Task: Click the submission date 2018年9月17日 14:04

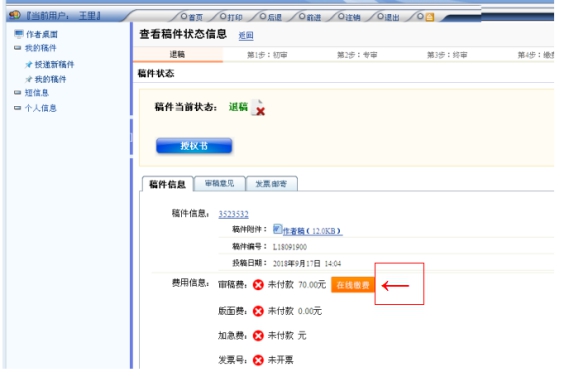Action: click(x=307, y=264)
